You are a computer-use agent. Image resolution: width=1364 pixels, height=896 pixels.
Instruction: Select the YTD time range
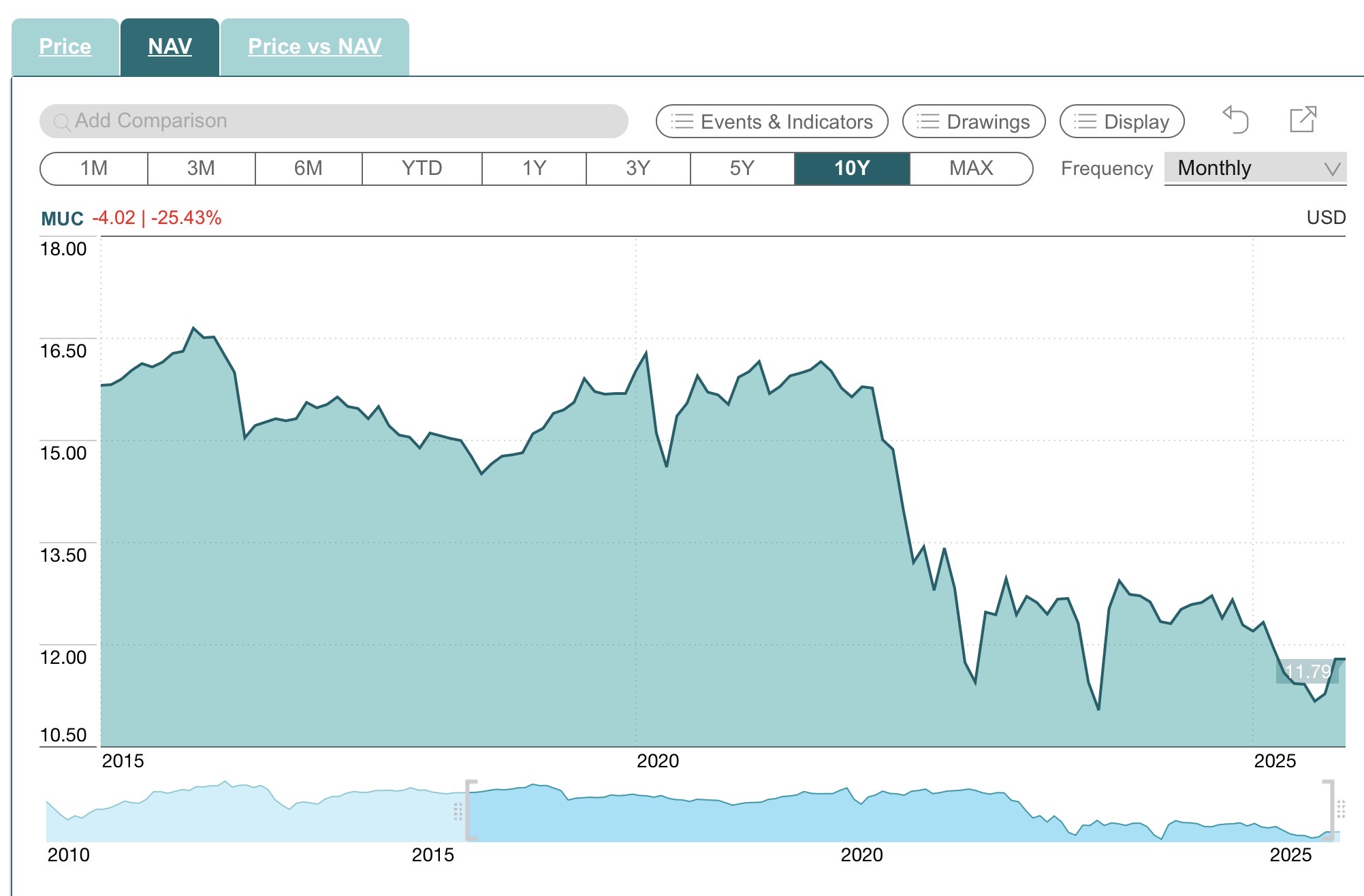[x=422, y=168]
